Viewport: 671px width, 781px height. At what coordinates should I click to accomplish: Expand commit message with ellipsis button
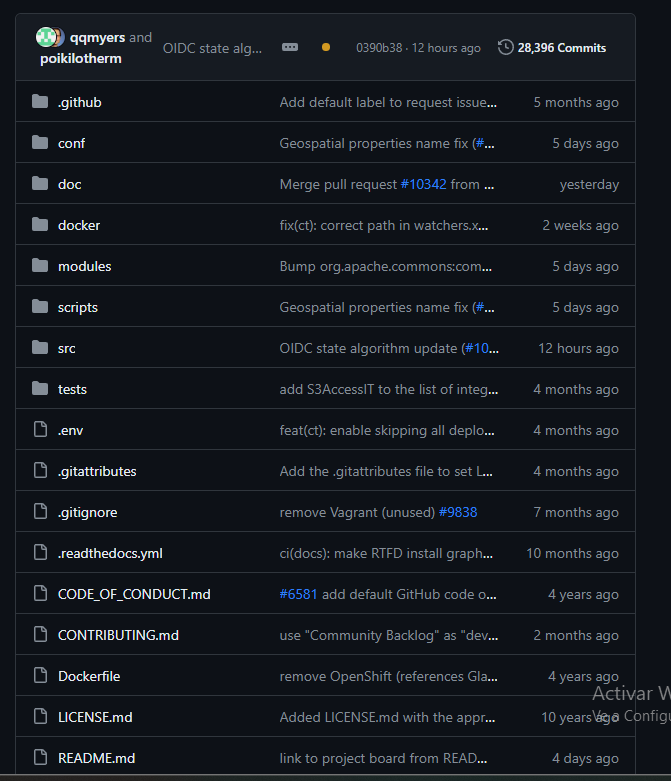point(290,47)
